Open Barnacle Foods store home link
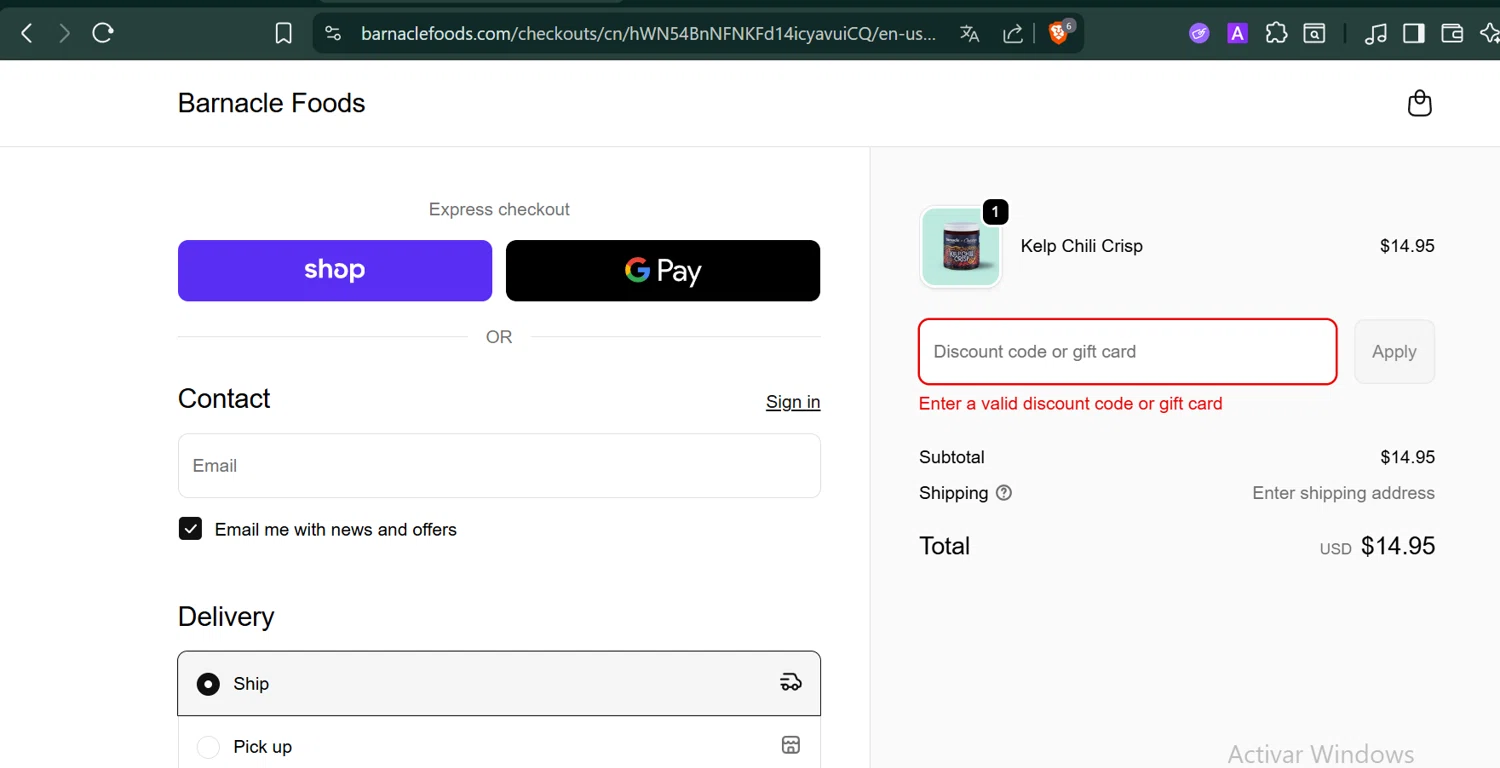Image resolution: width=1500 pixels, height=768 pixels. [x=271, y=103]
